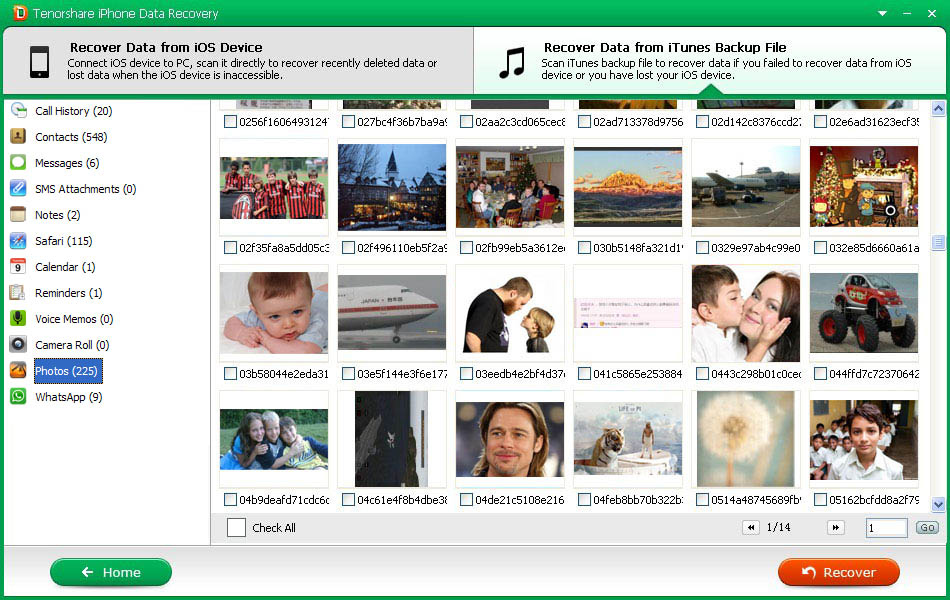
Task: Select Recover Data from iTunes Backup File tab
Action: pyautogui.click(x=710, y=61)
